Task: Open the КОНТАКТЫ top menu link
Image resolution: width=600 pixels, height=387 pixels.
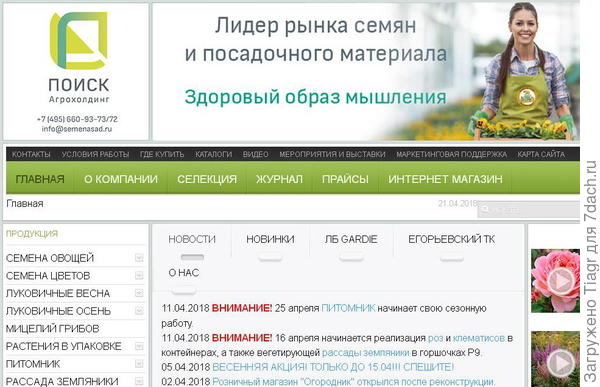Action: pos(31,154)
